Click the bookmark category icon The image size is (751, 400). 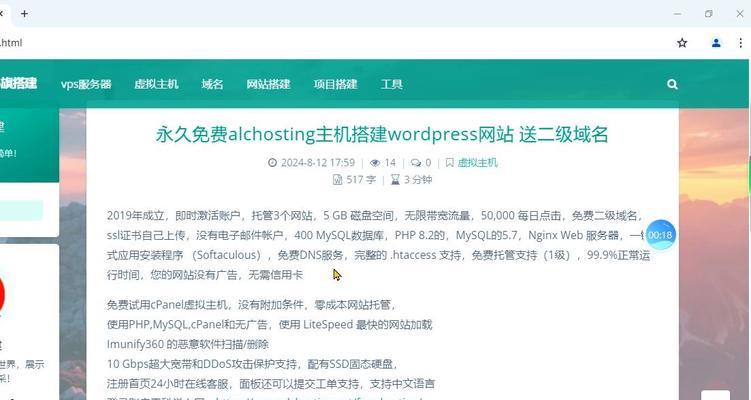click(449, 163)
